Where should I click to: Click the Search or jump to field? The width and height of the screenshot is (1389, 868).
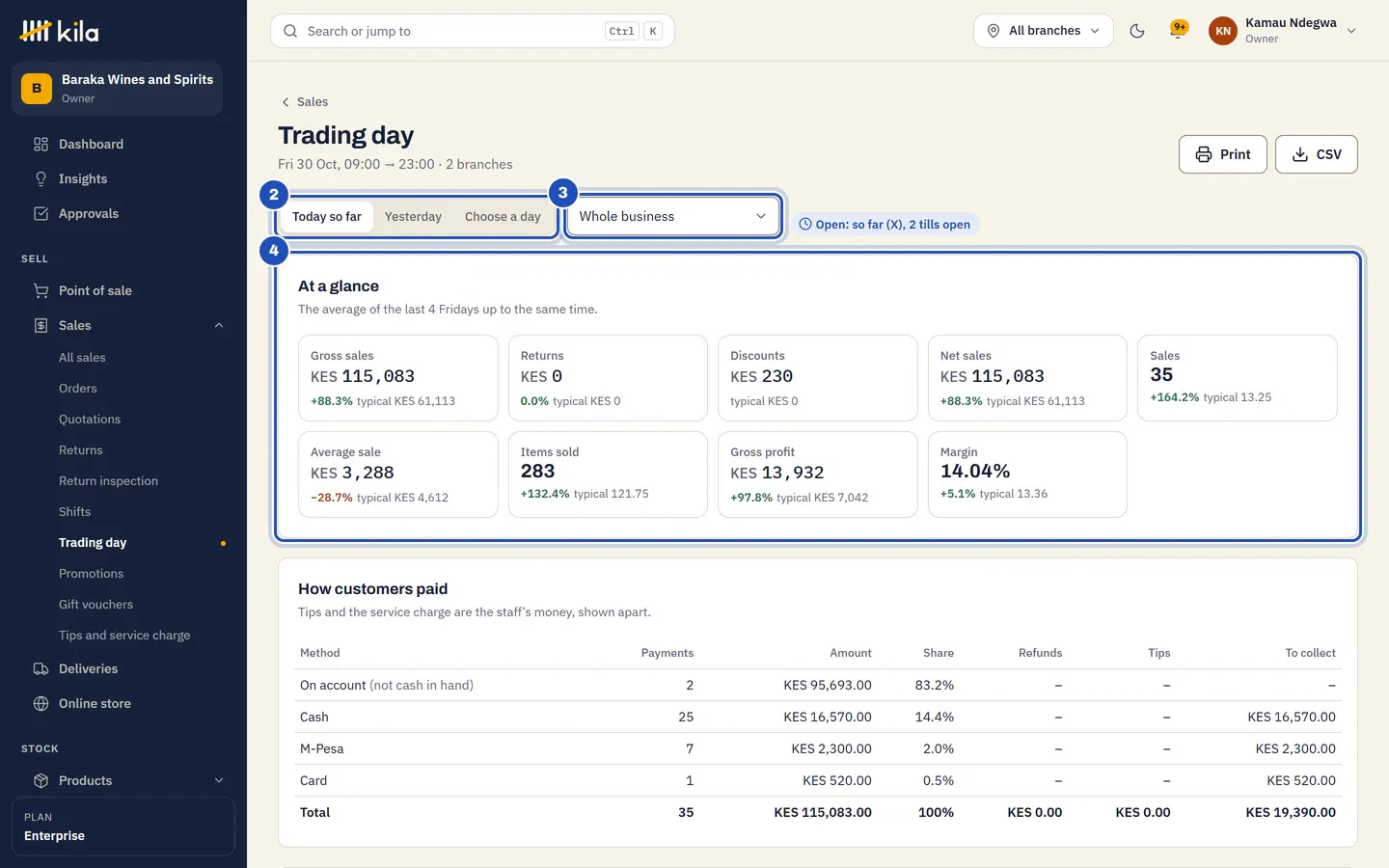click(473, 31)
